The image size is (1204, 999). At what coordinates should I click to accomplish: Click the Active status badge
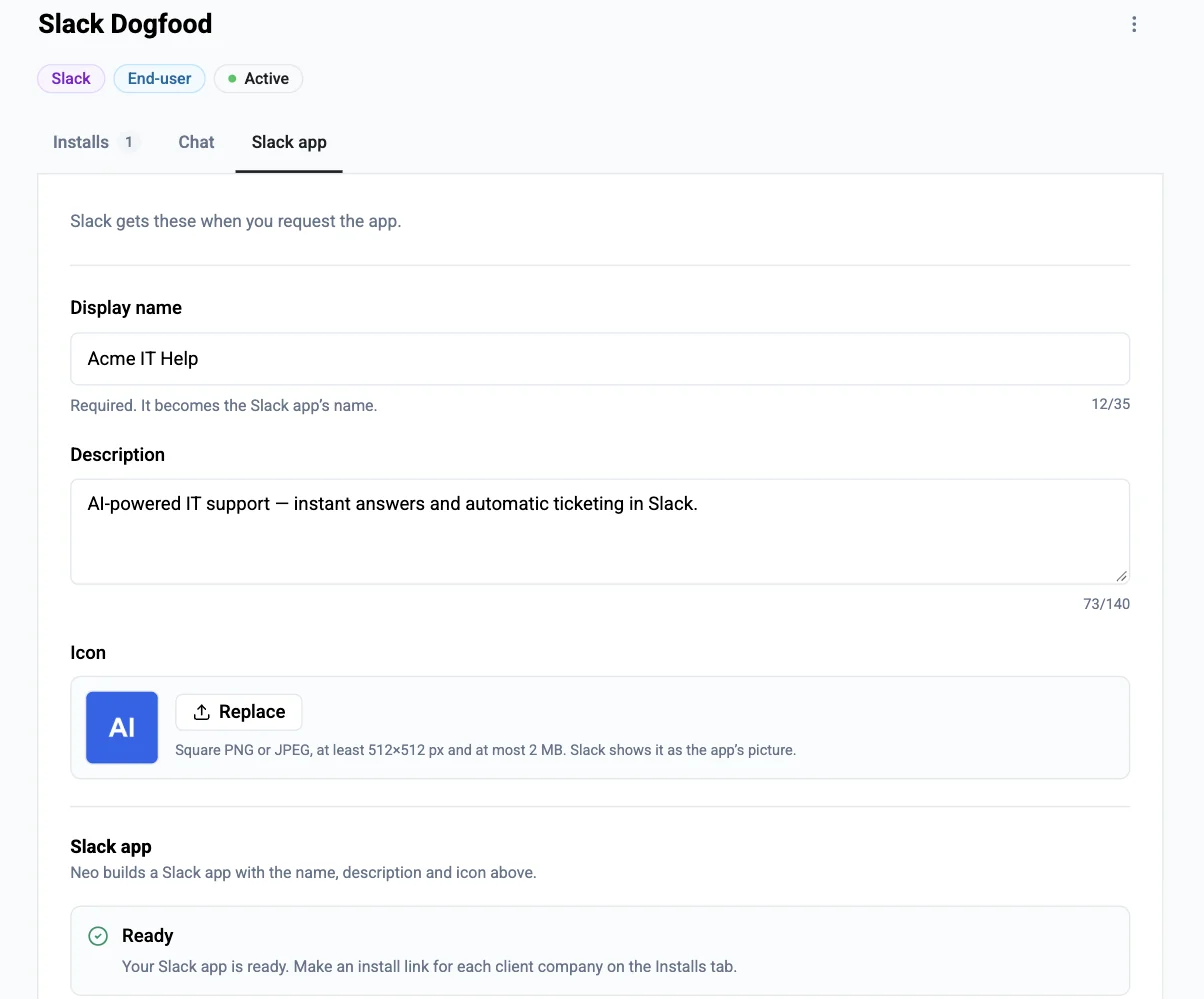258,79
